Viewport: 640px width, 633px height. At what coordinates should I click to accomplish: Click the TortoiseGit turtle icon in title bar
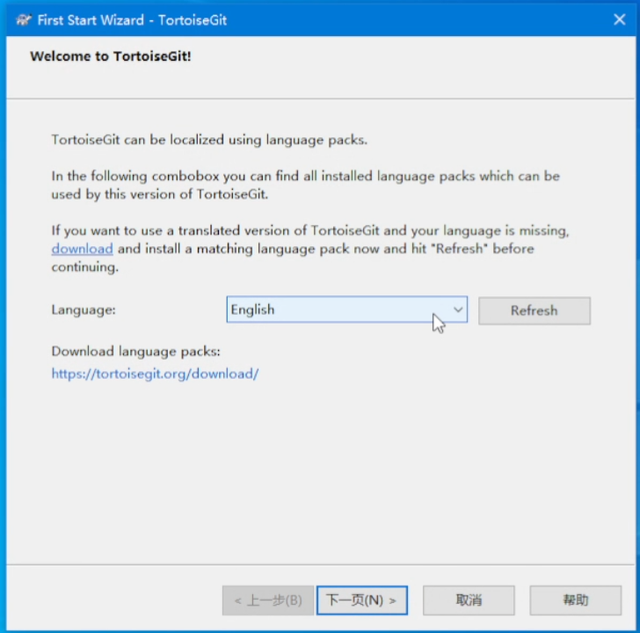(24, 20)
